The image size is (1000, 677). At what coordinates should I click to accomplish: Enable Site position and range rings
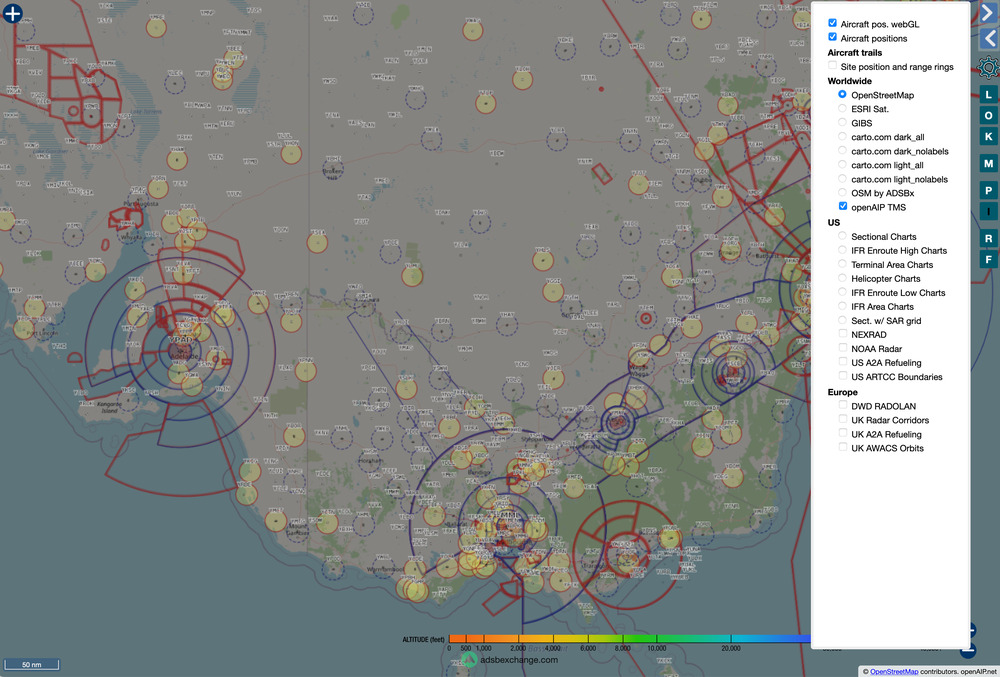[833, 66]
